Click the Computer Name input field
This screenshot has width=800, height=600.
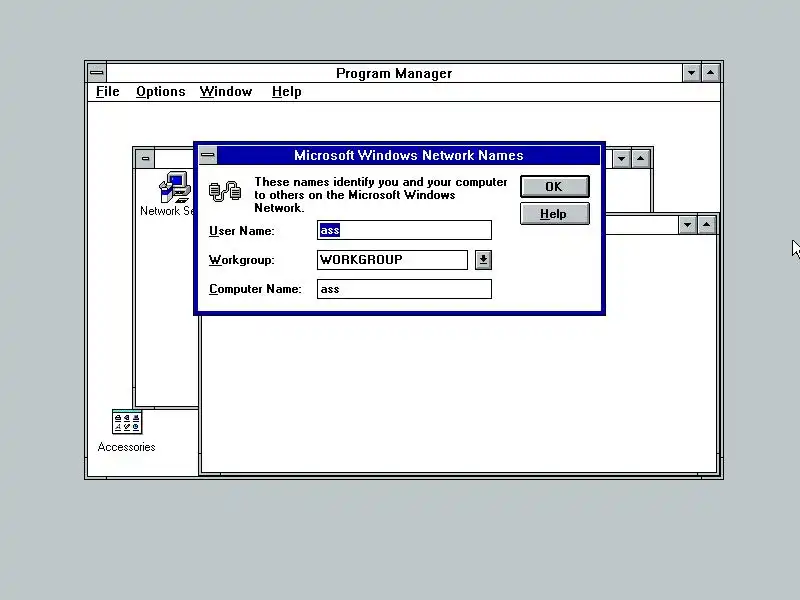404,289
